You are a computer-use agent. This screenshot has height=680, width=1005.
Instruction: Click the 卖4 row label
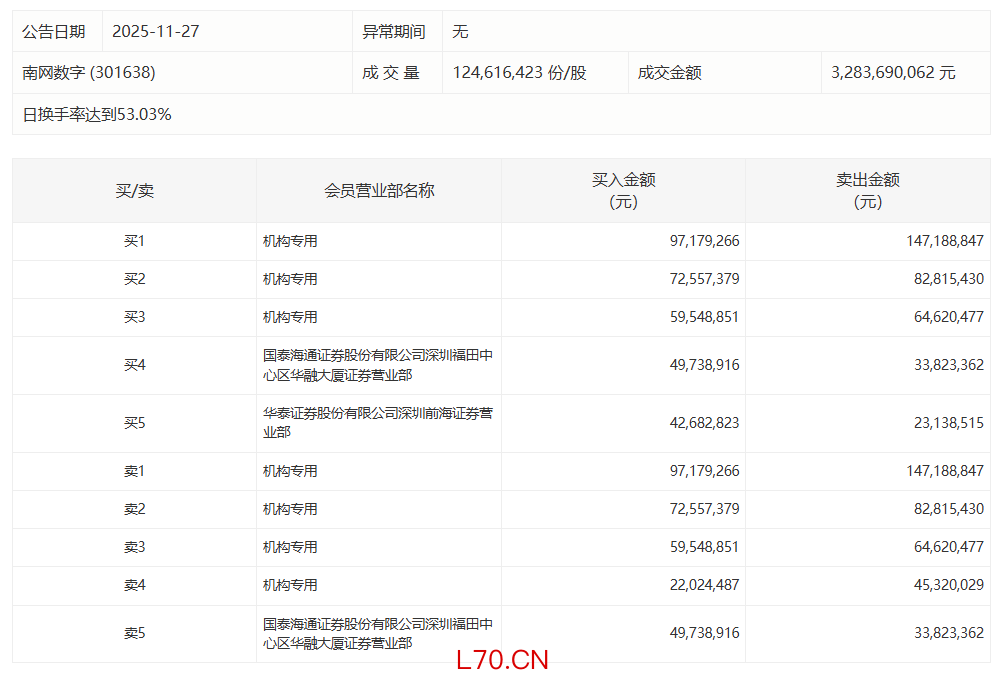134,585
